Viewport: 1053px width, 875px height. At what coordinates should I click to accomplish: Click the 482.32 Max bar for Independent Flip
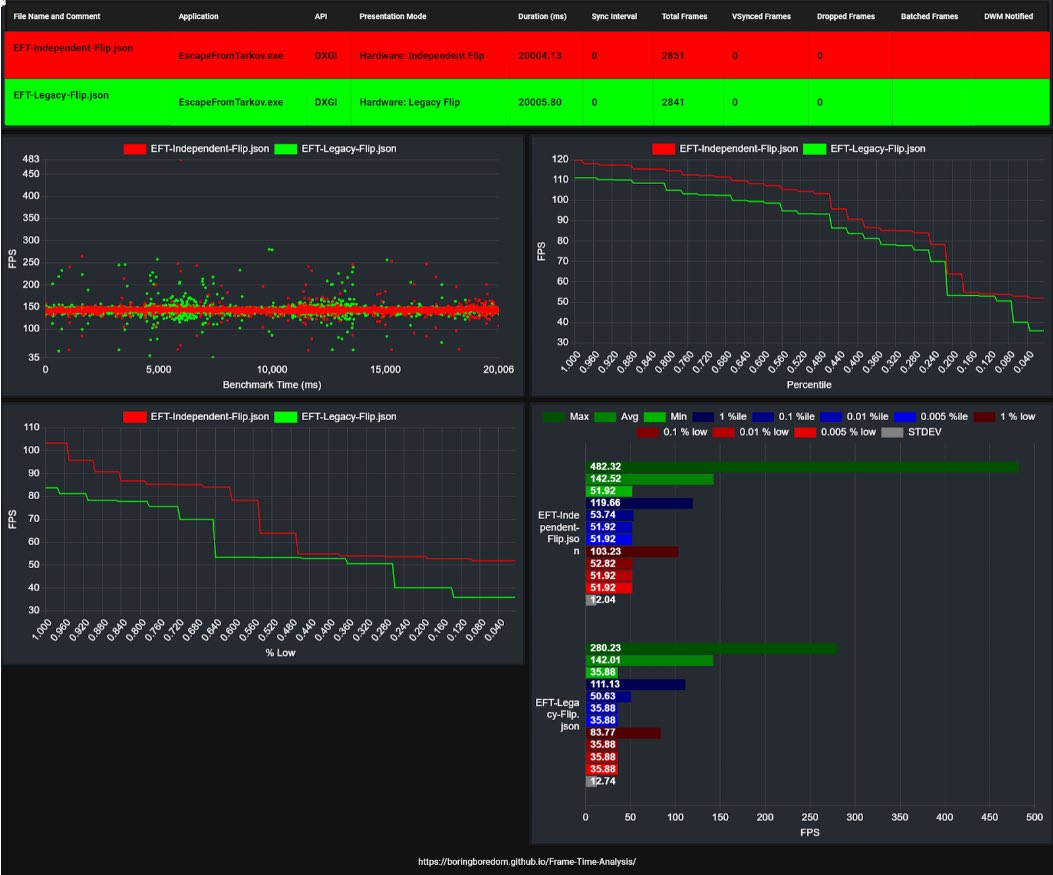[802, 467]
